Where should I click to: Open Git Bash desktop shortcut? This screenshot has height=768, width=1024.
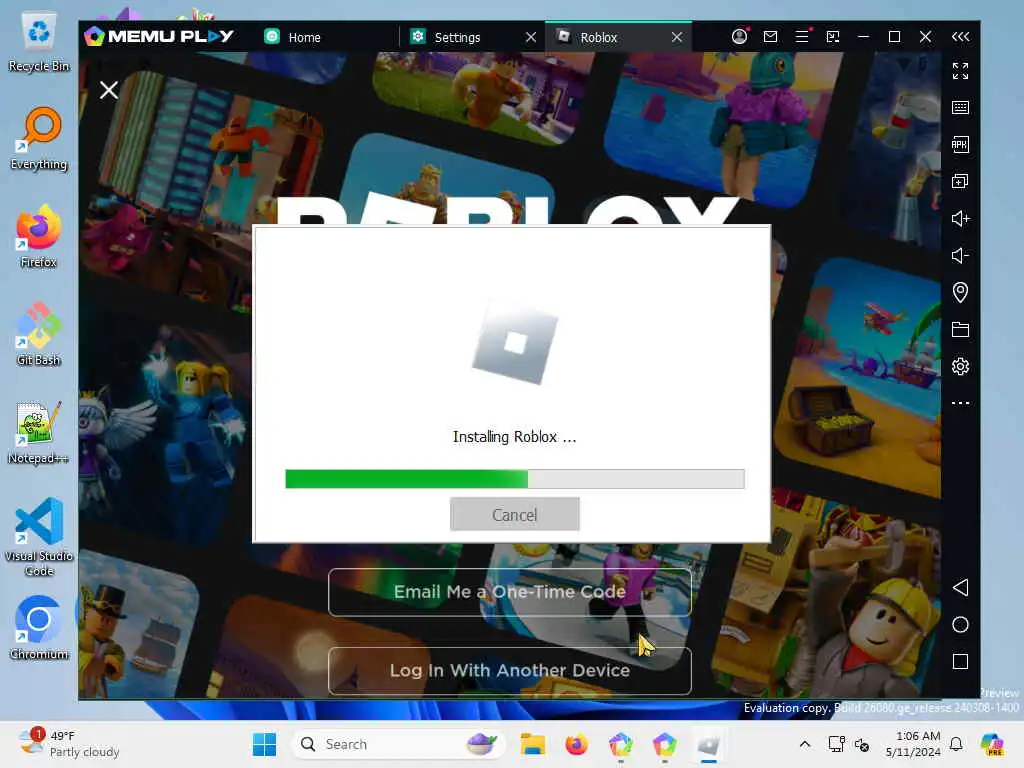(39, 334)
